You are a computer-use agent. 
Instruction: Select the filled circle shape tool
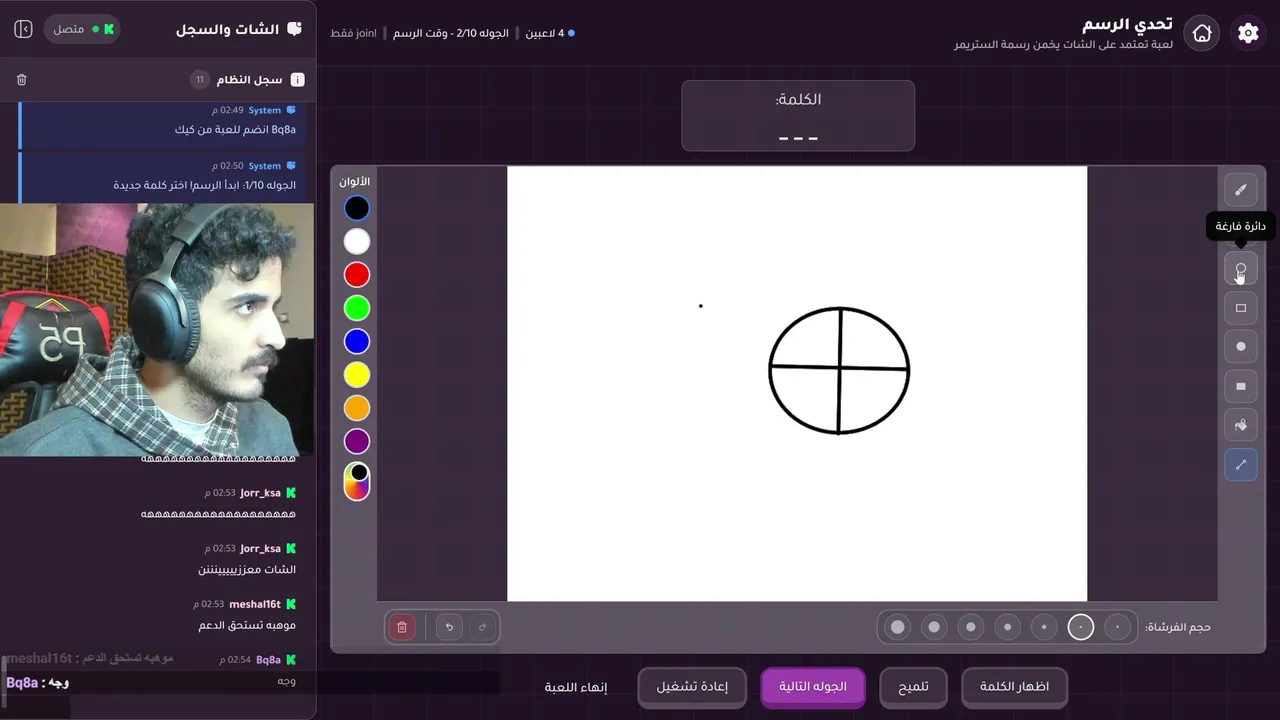1241,347
